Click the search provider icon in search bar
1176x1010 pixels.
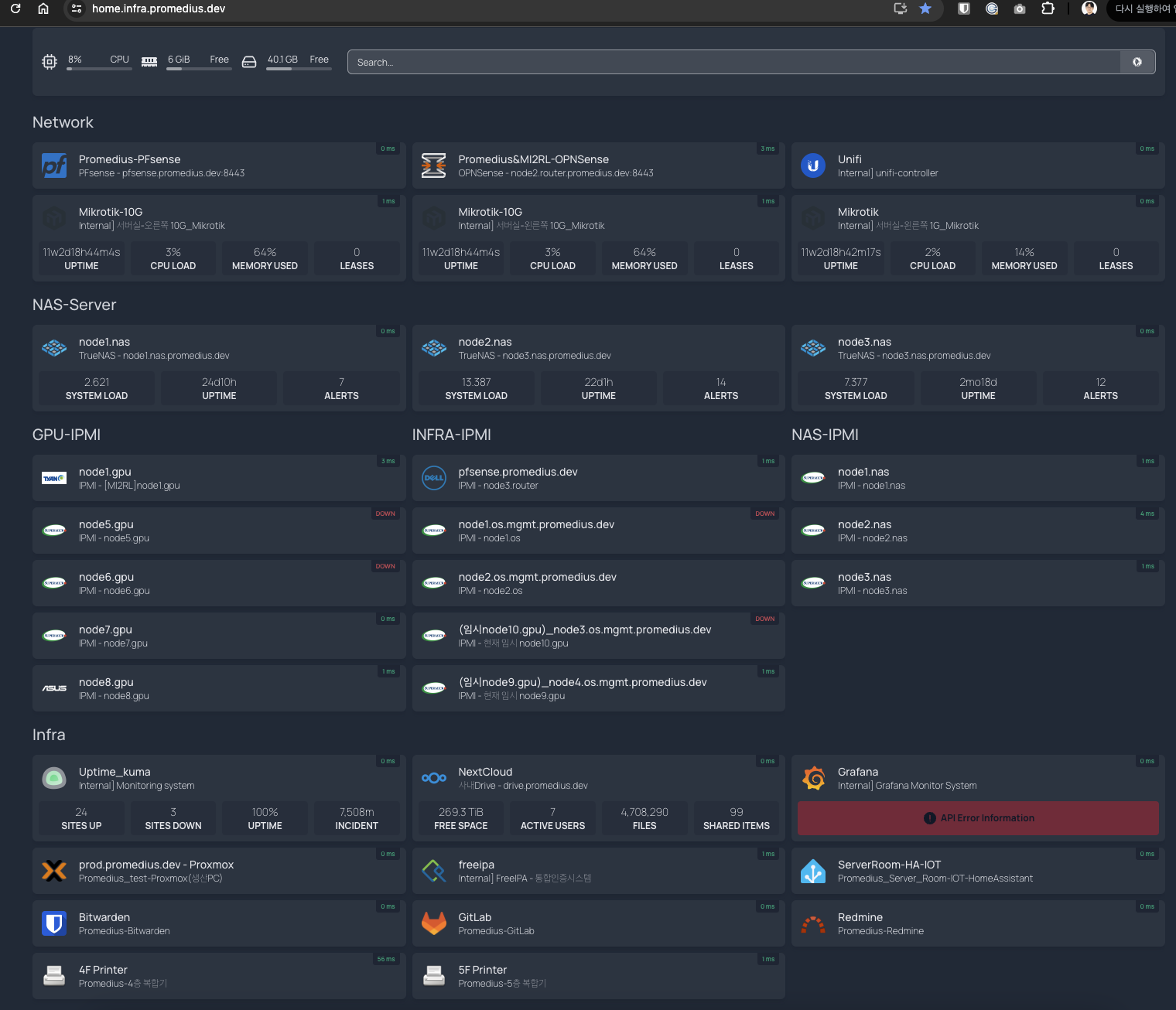click(x=1137, y=62)
